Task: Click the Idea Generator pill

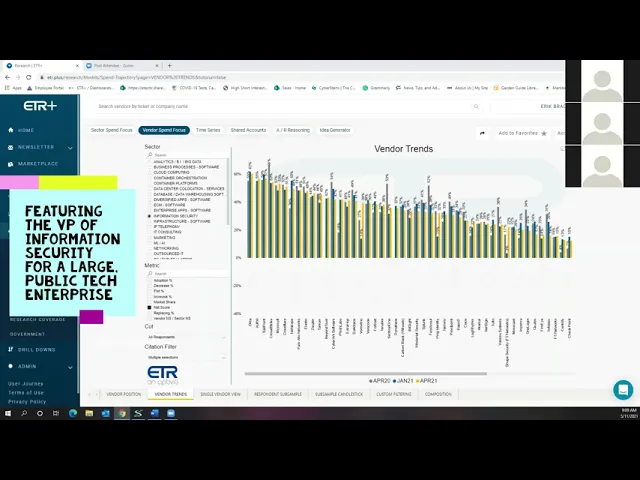Action: [335, 130]
